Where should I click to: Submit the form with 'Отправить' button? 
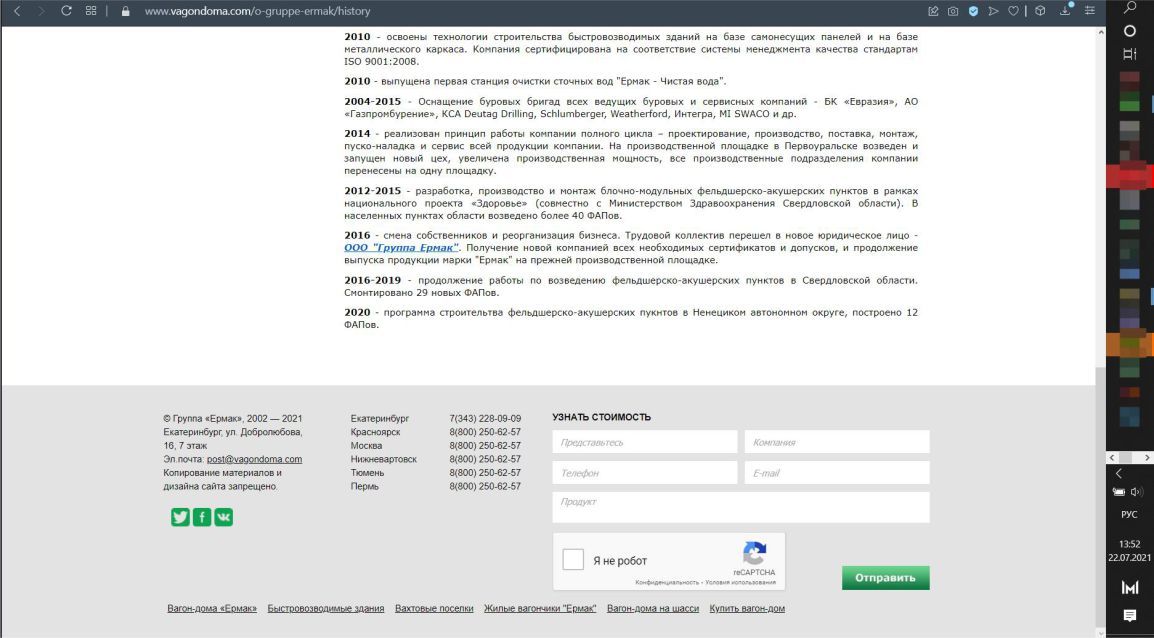[885, 578]
